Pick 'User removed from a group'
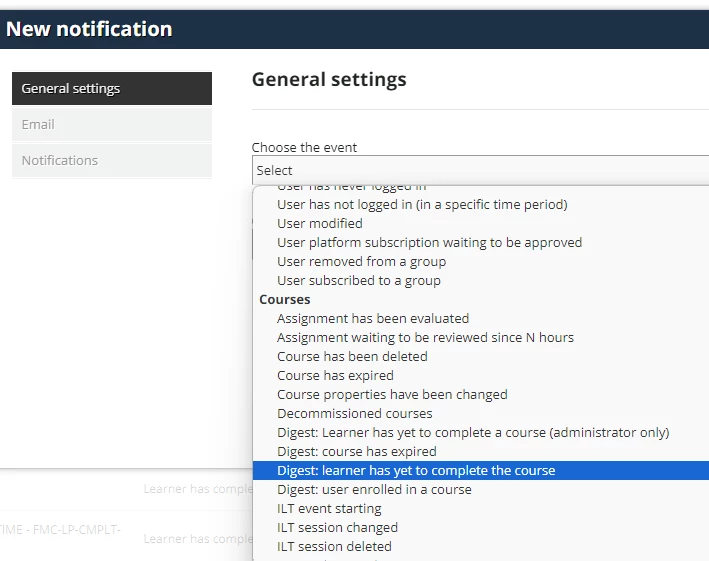The height and width of the screenshot is (561, 709). click(361, 262)
